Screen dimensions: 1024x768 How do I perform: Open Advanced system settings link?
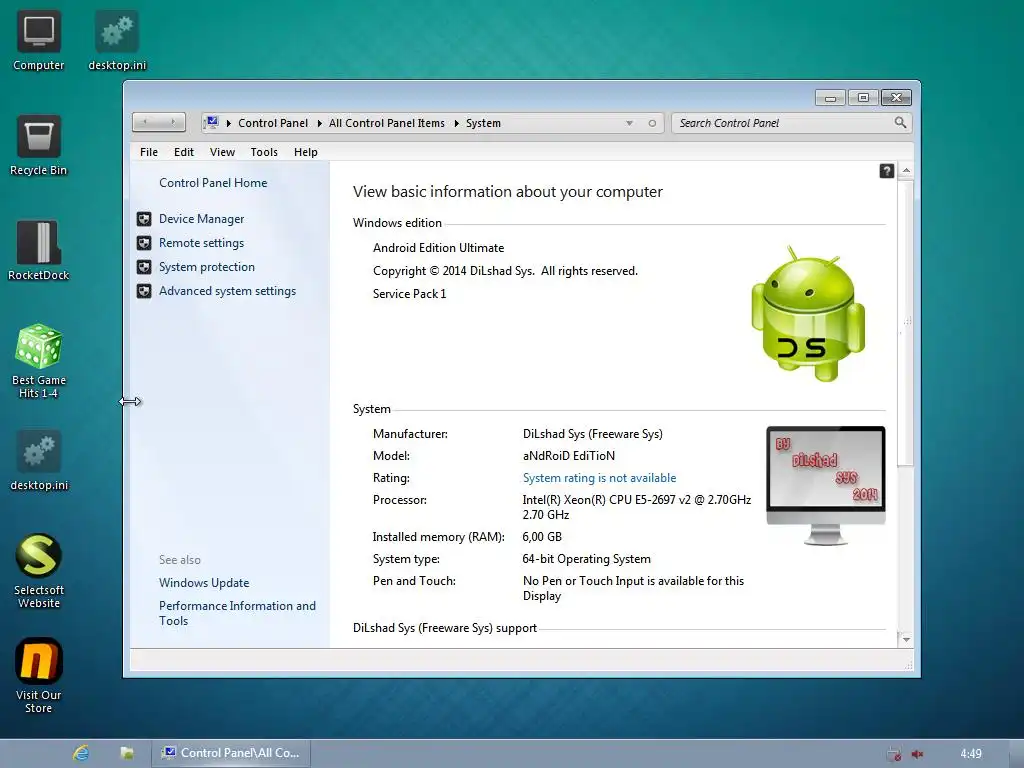click(x=227, y=291)
